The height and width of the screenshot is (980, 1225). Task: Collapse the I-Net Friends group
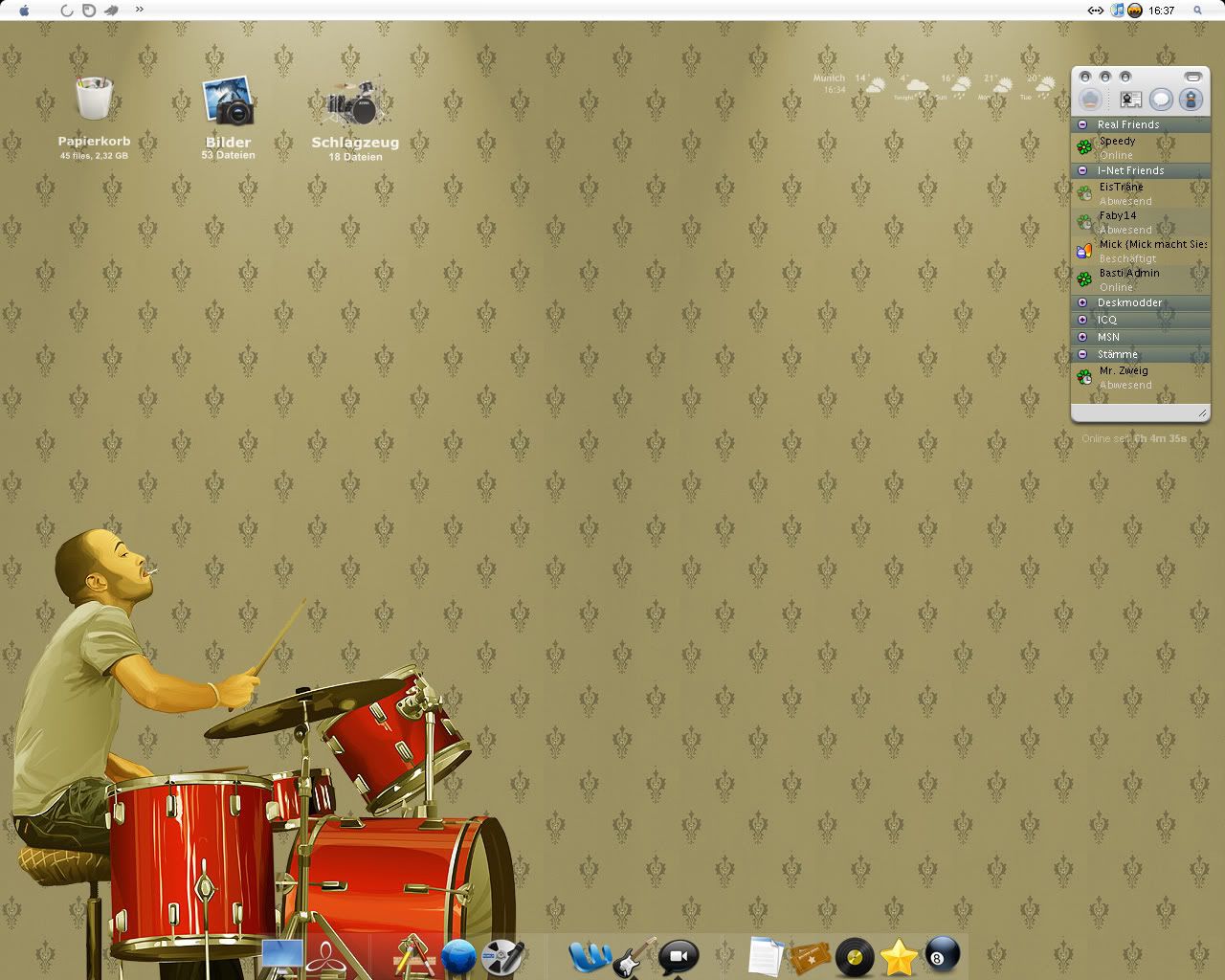click(1082, 170)
